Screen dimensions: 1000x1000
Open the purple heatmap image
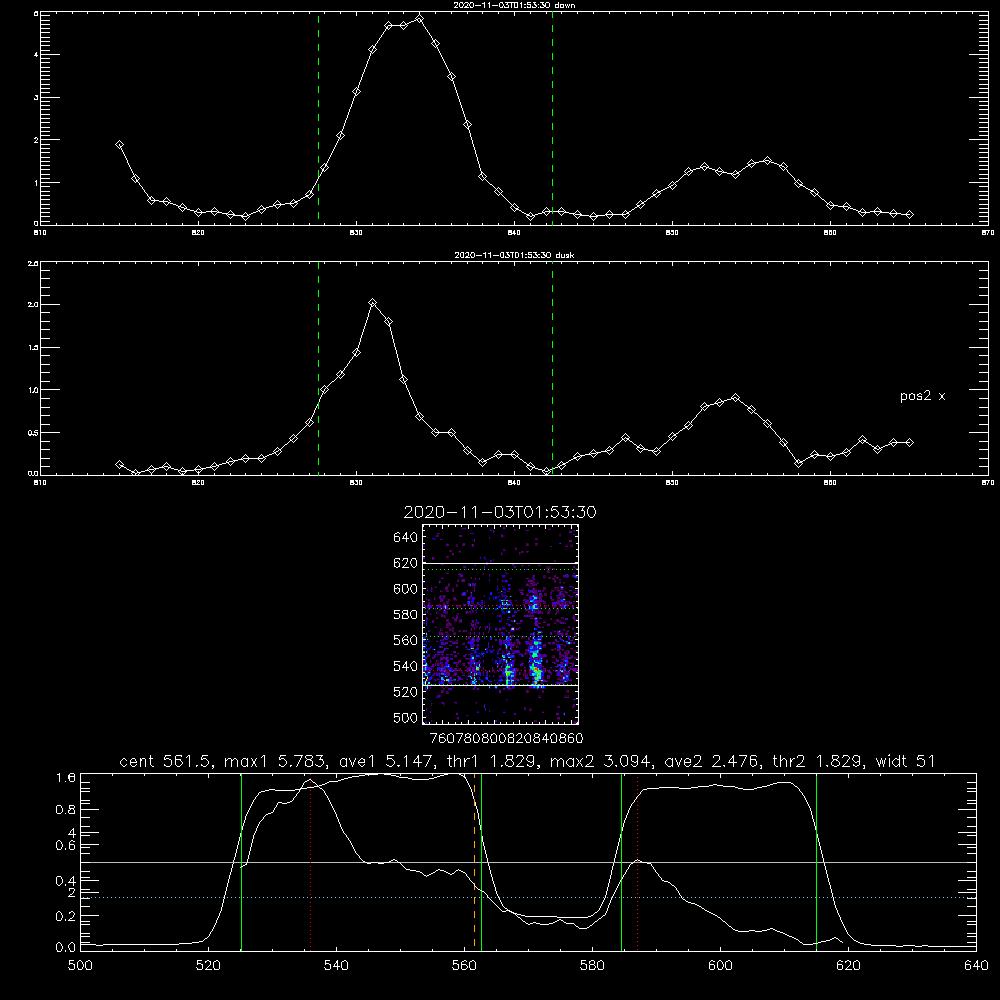click(501, 624)
